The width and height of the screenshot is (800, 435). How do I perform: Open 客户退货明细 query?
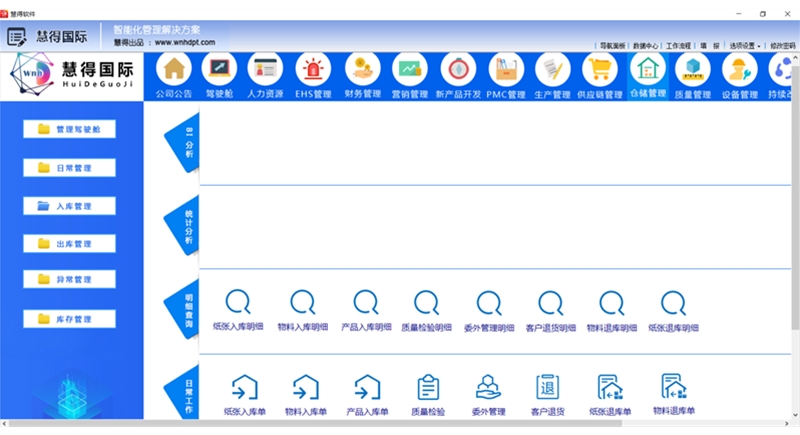[x=551, y=310]
